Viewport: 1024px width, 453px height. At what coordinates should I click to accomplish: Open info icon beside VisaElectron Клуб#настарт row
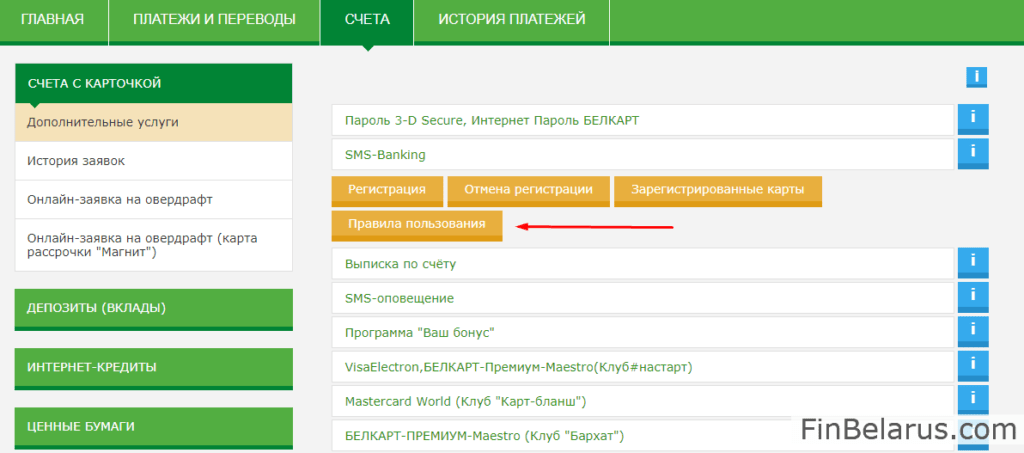972,366
